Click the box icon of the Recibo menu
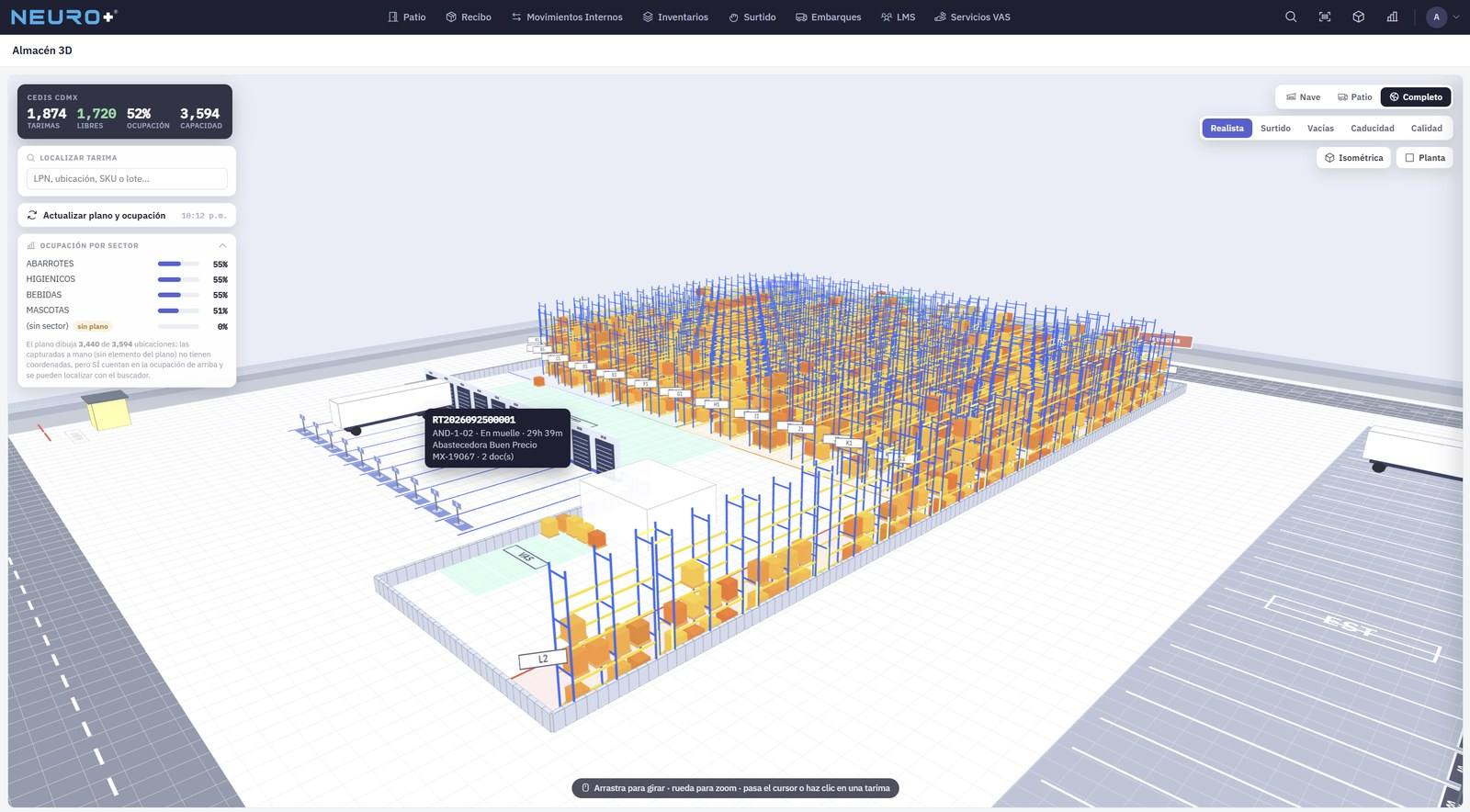Viewport: 1470px width, 812px height. [x=451, y=17]
